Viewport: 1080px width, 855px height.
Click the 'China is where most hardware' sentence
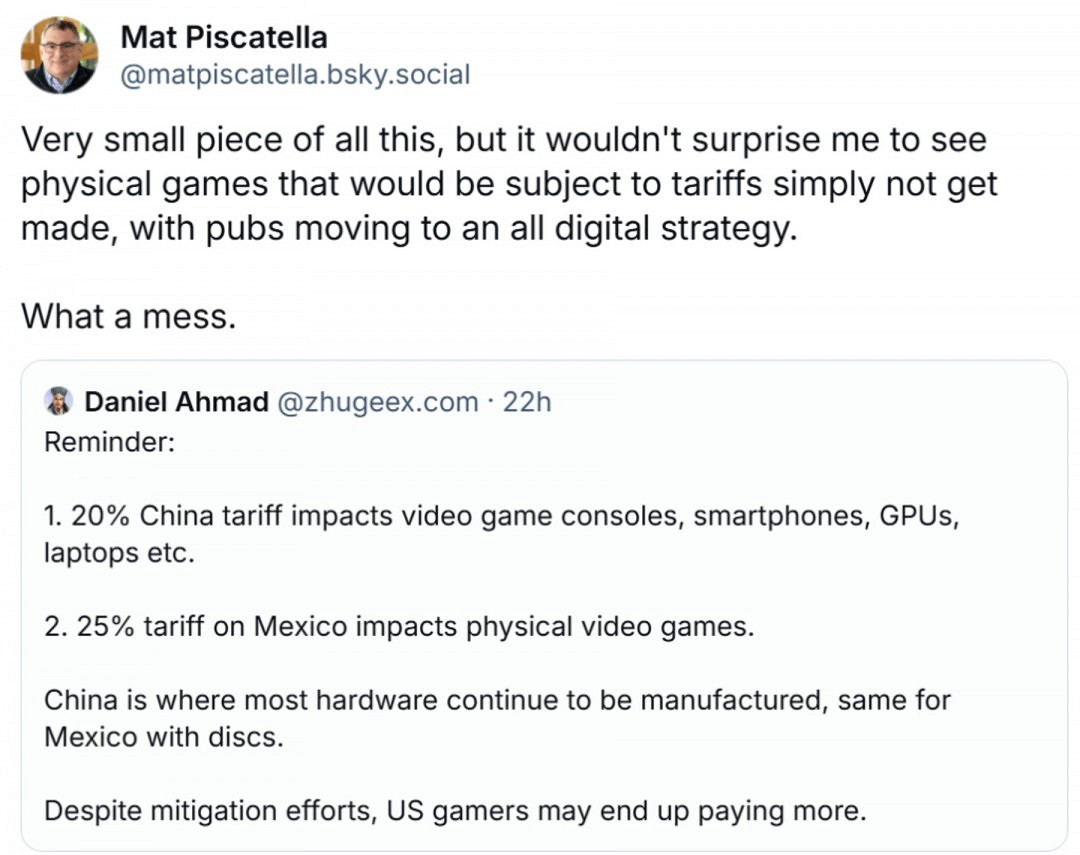497,700
